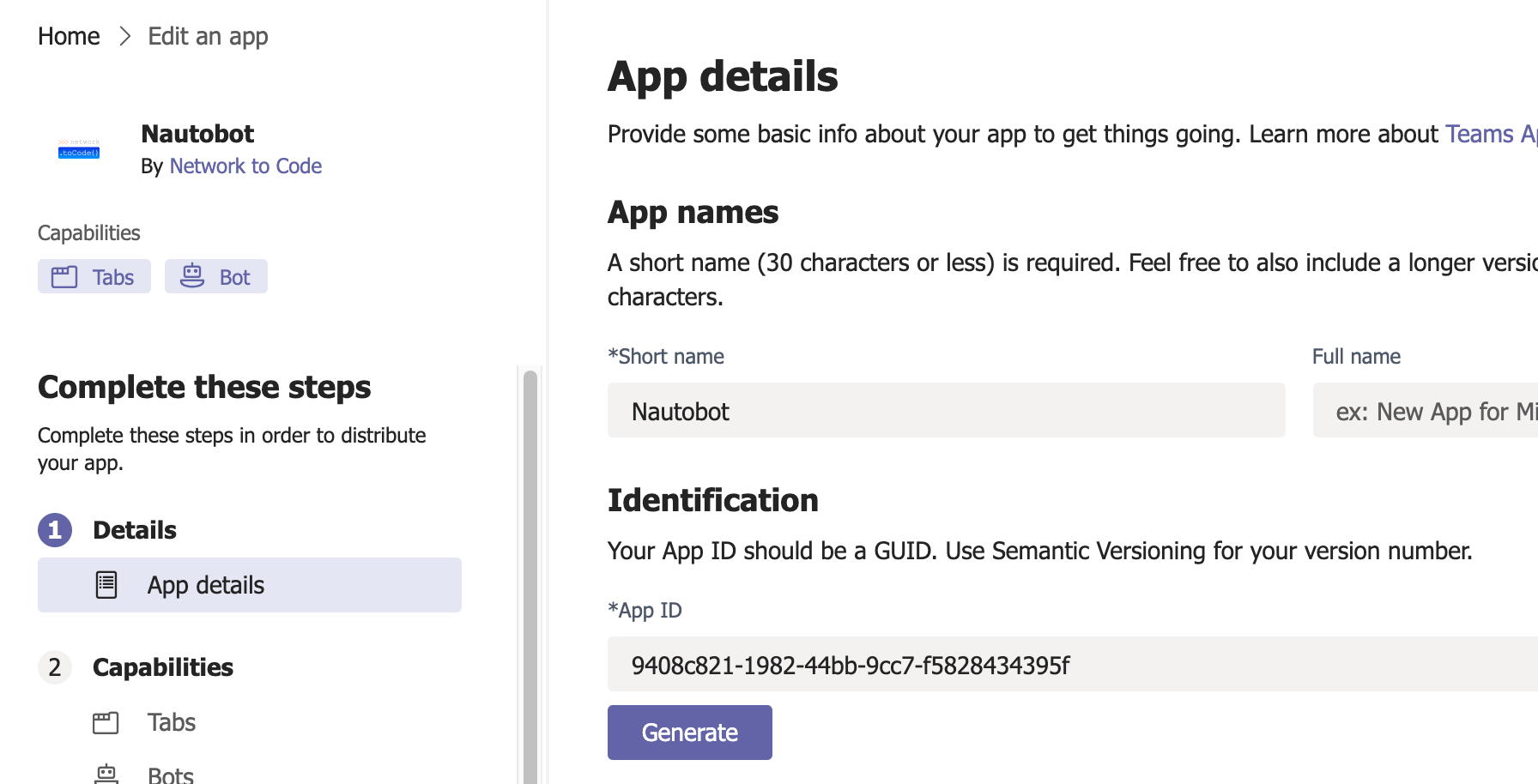
Task: Click the step 1 circle beside Details
Action: click(x=54, y=530)
